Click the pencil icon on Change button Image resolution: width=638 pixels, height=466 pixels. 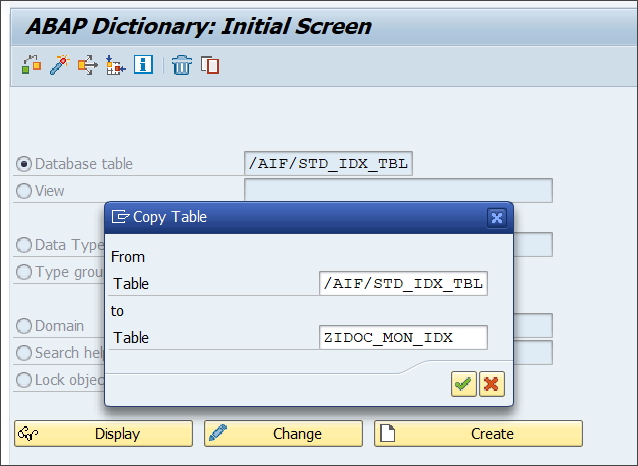coord(218,433)
